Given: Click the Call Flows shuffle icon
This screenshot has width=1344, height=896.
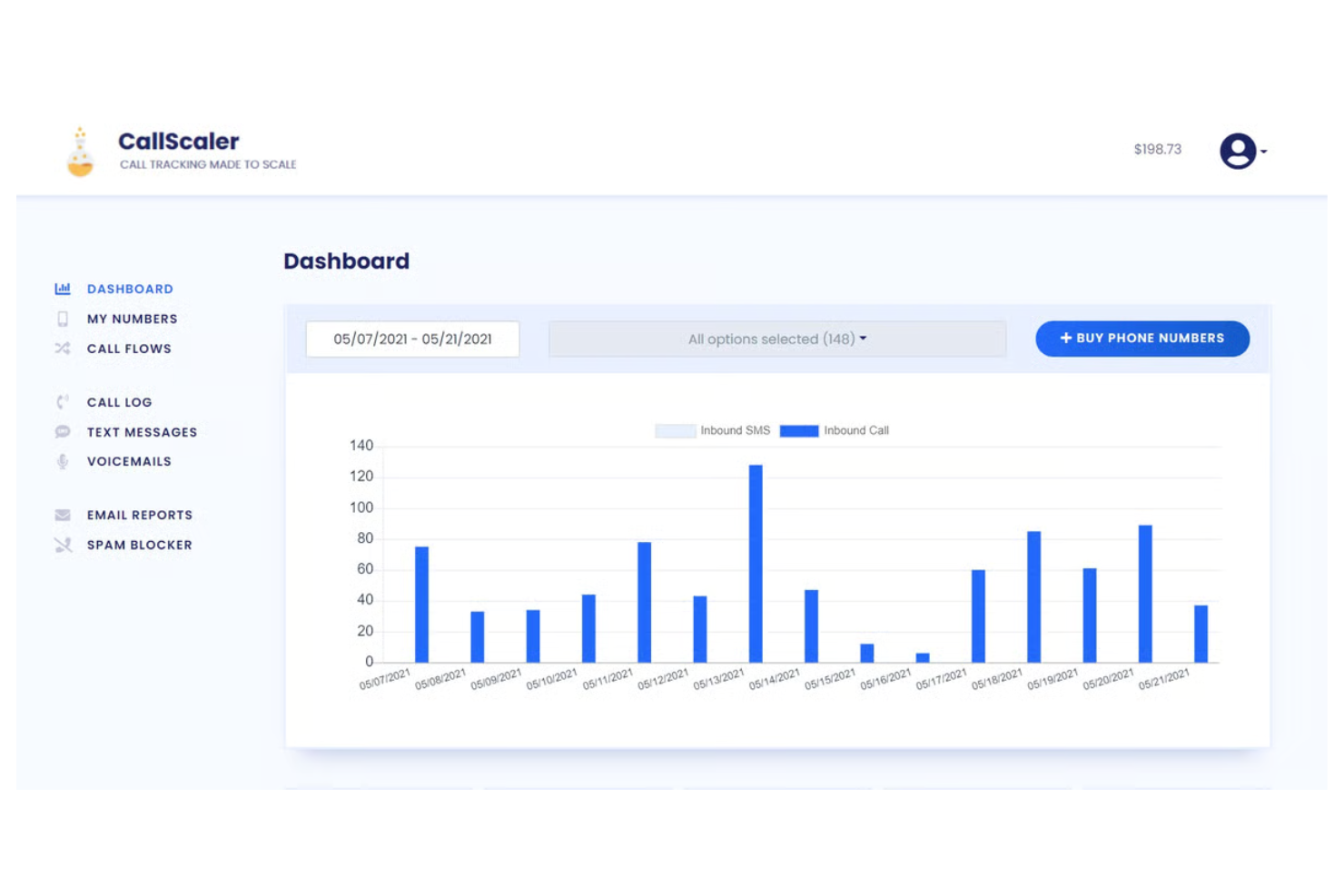Looking at the screenshot, I should pos(62,349).
